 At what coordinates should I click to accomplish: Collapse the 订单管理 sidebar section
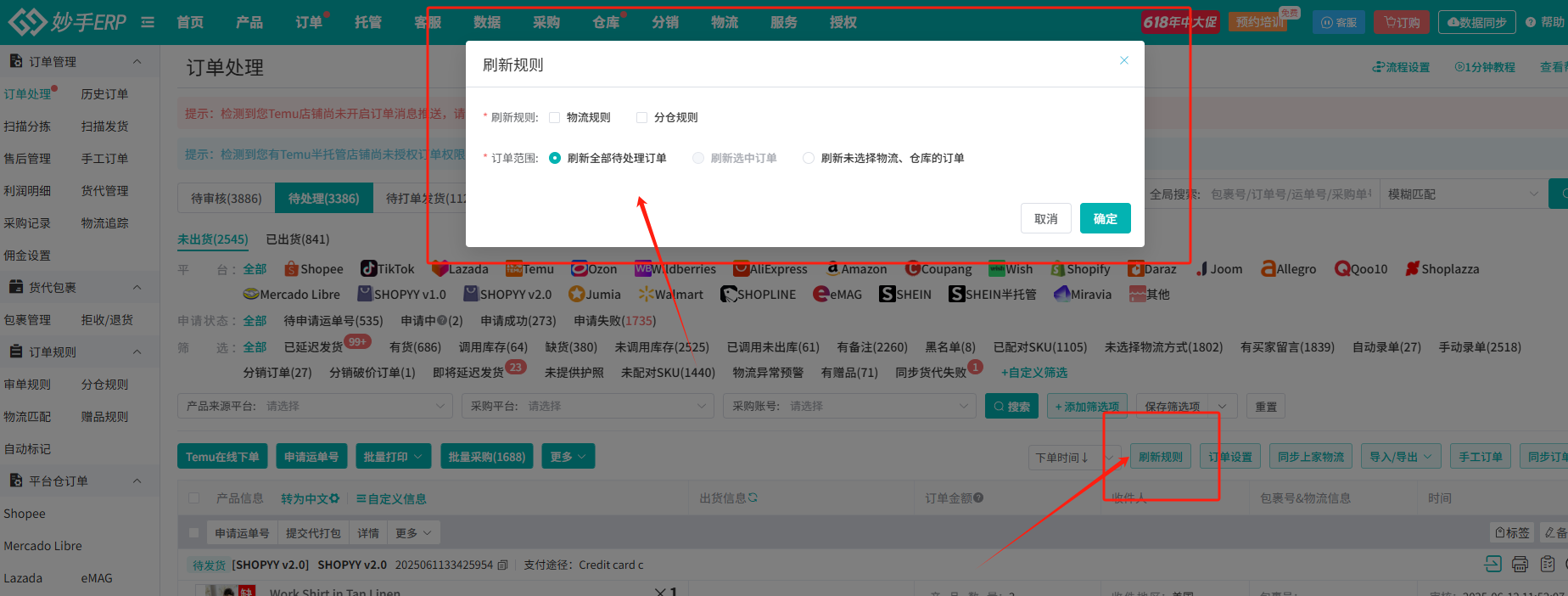point(137,62)
